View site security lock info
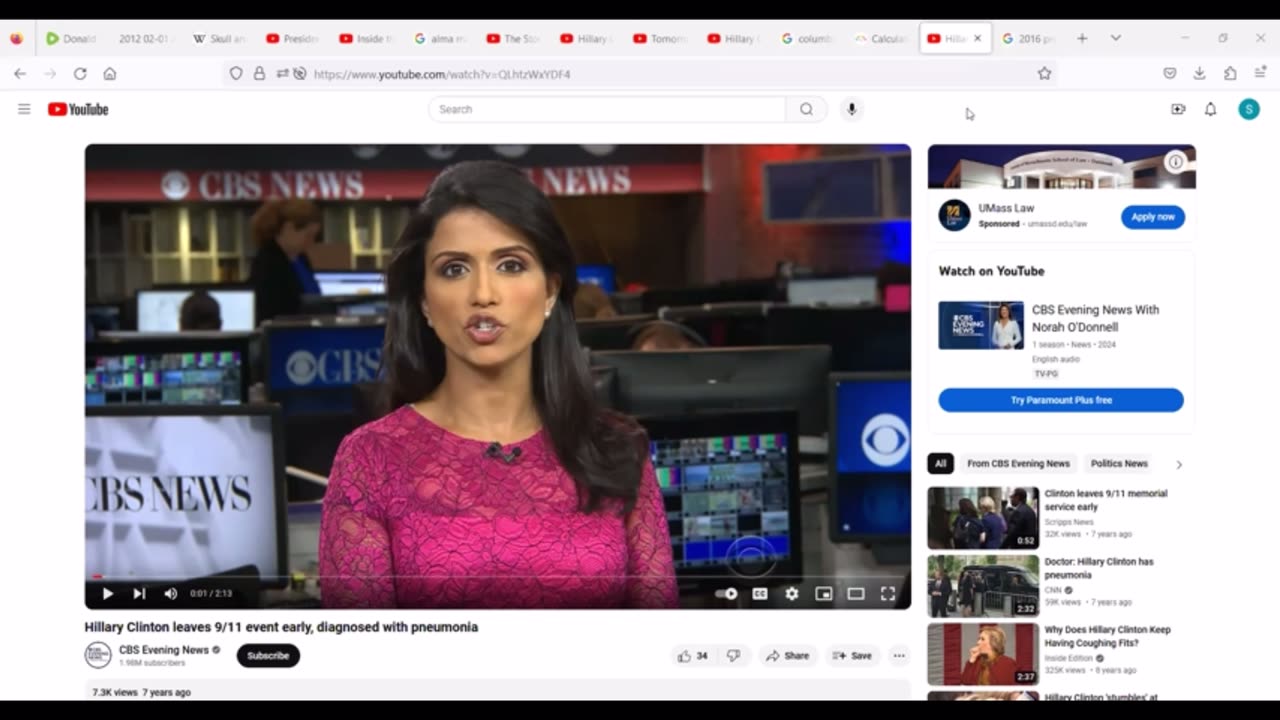This screenshot has width=1280, height=720. point(259,74)
